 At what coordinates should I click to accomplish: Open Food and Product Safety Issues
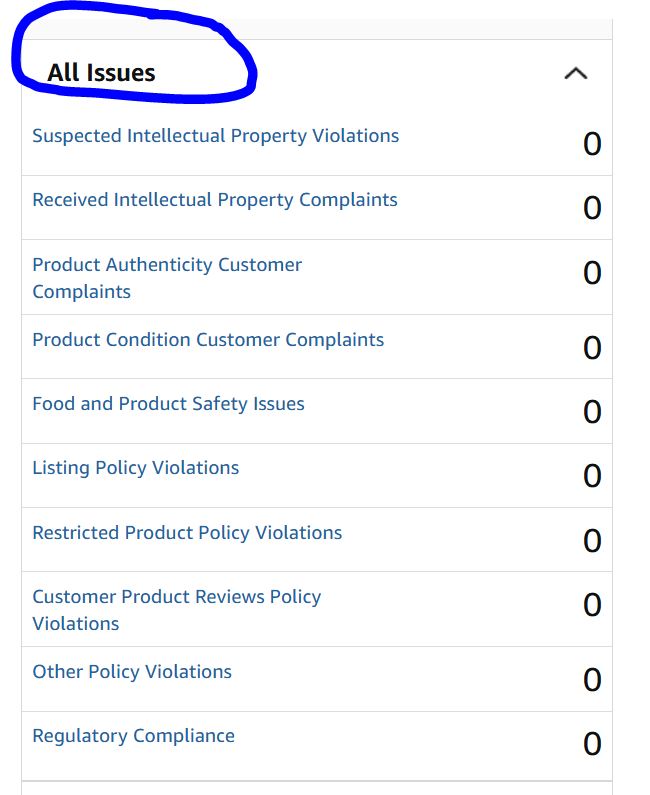168,404
